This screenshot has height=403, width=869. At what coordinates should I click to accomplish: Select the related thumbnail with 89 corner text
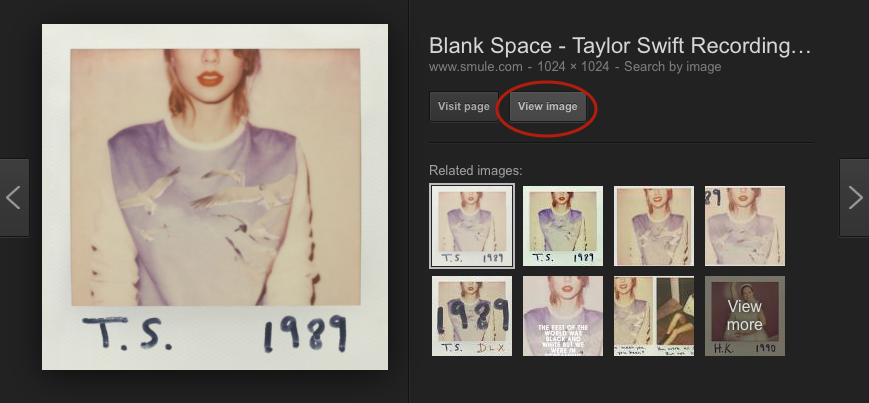click(744, 226)
